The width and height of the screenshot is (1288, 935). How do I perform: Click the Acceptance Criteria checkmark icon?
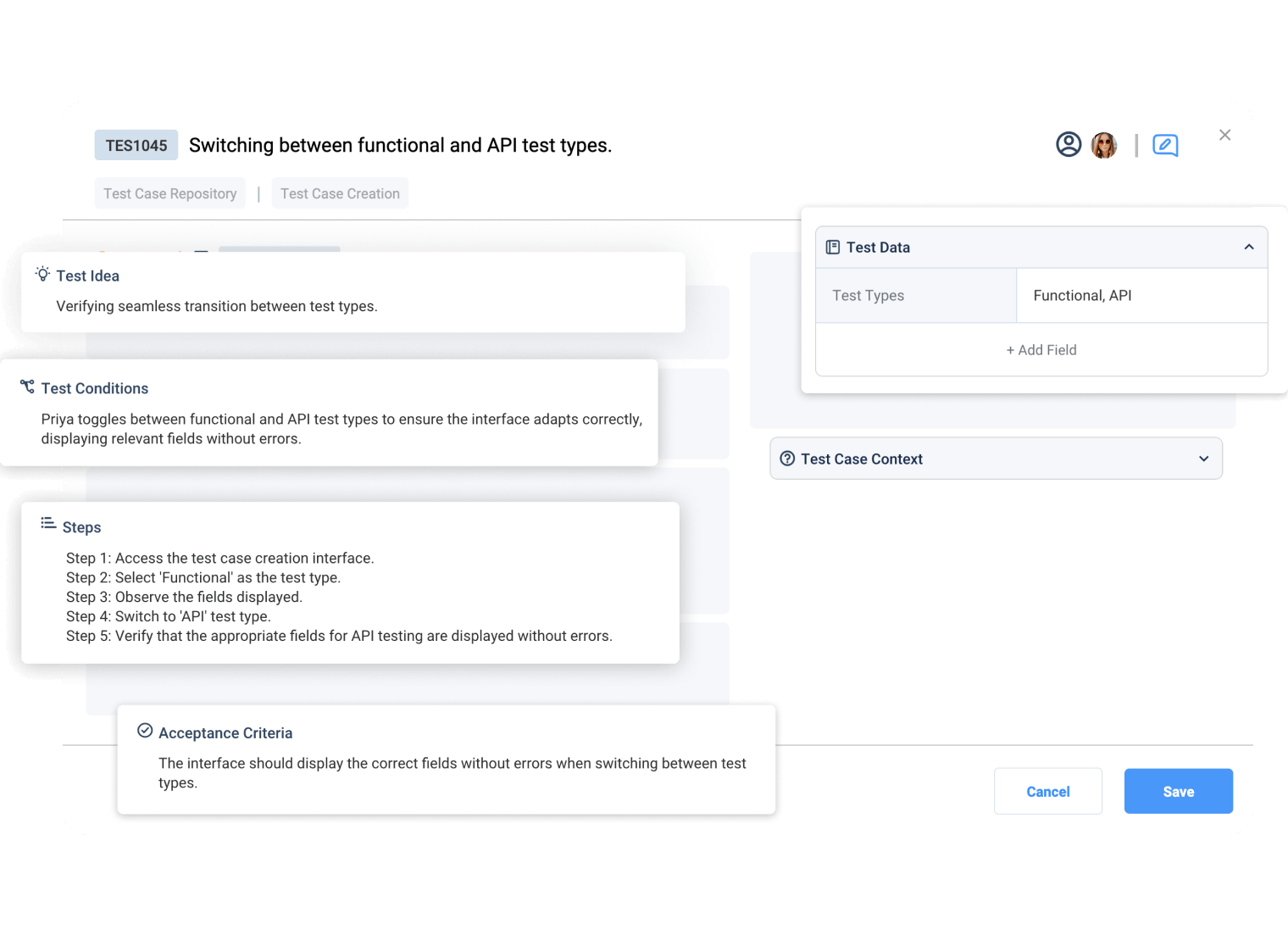coord(145,731)
